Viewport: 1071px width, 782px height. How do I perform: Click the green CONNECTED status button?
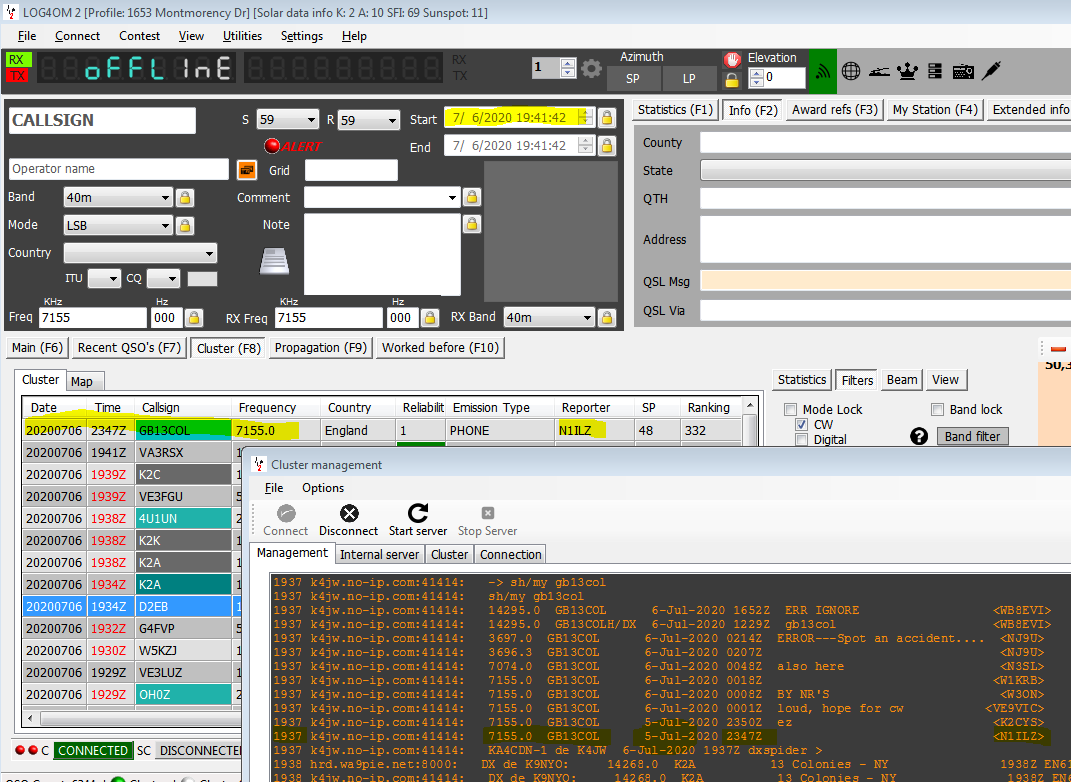[x=93, y=751]
